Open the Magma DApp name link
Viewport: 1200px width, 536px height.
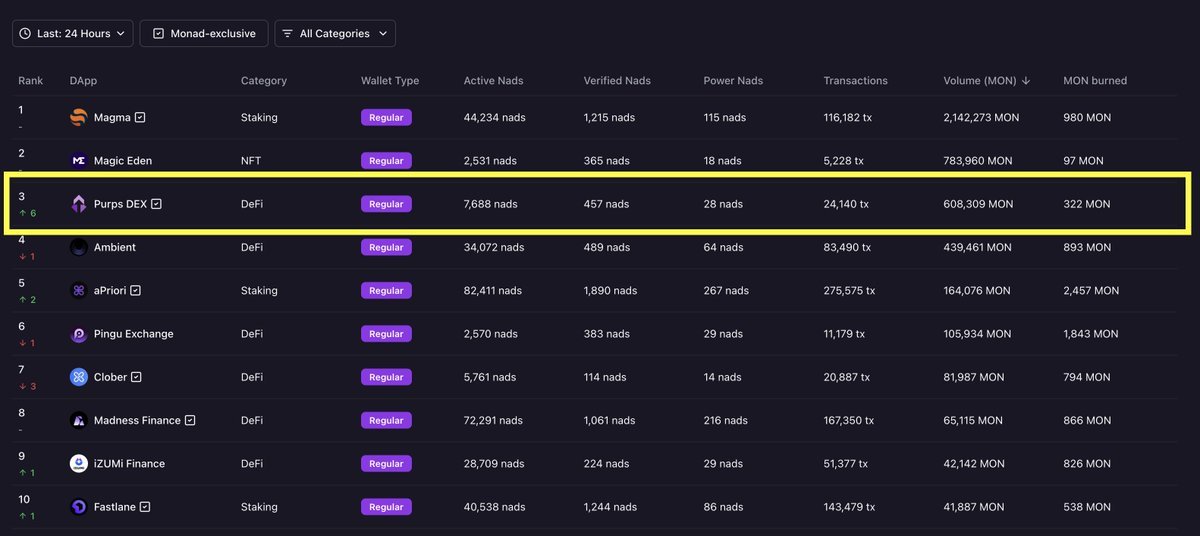(x=112, y=117)
